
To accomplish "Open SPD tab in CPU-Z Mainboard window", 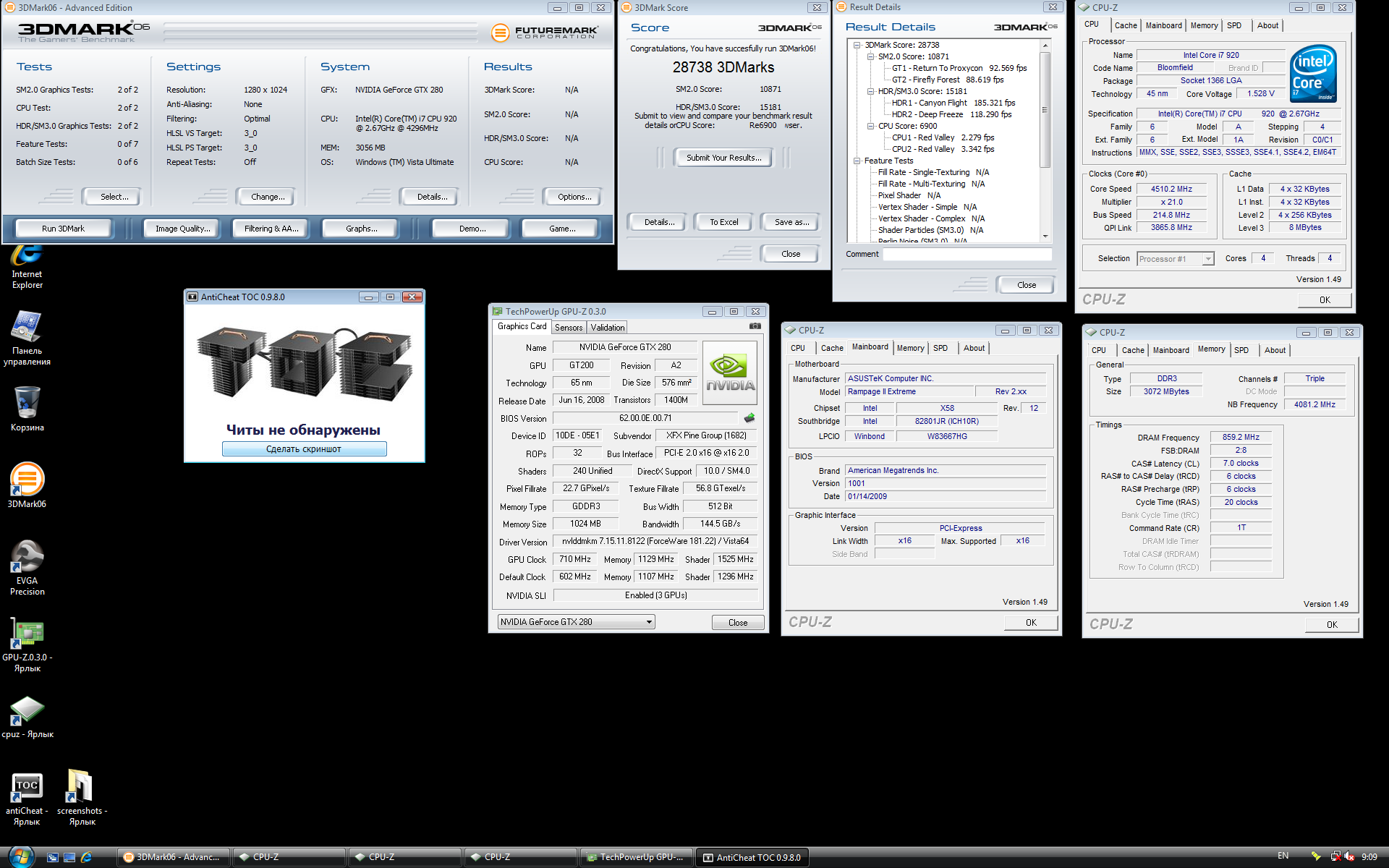I will click(940, 348).
